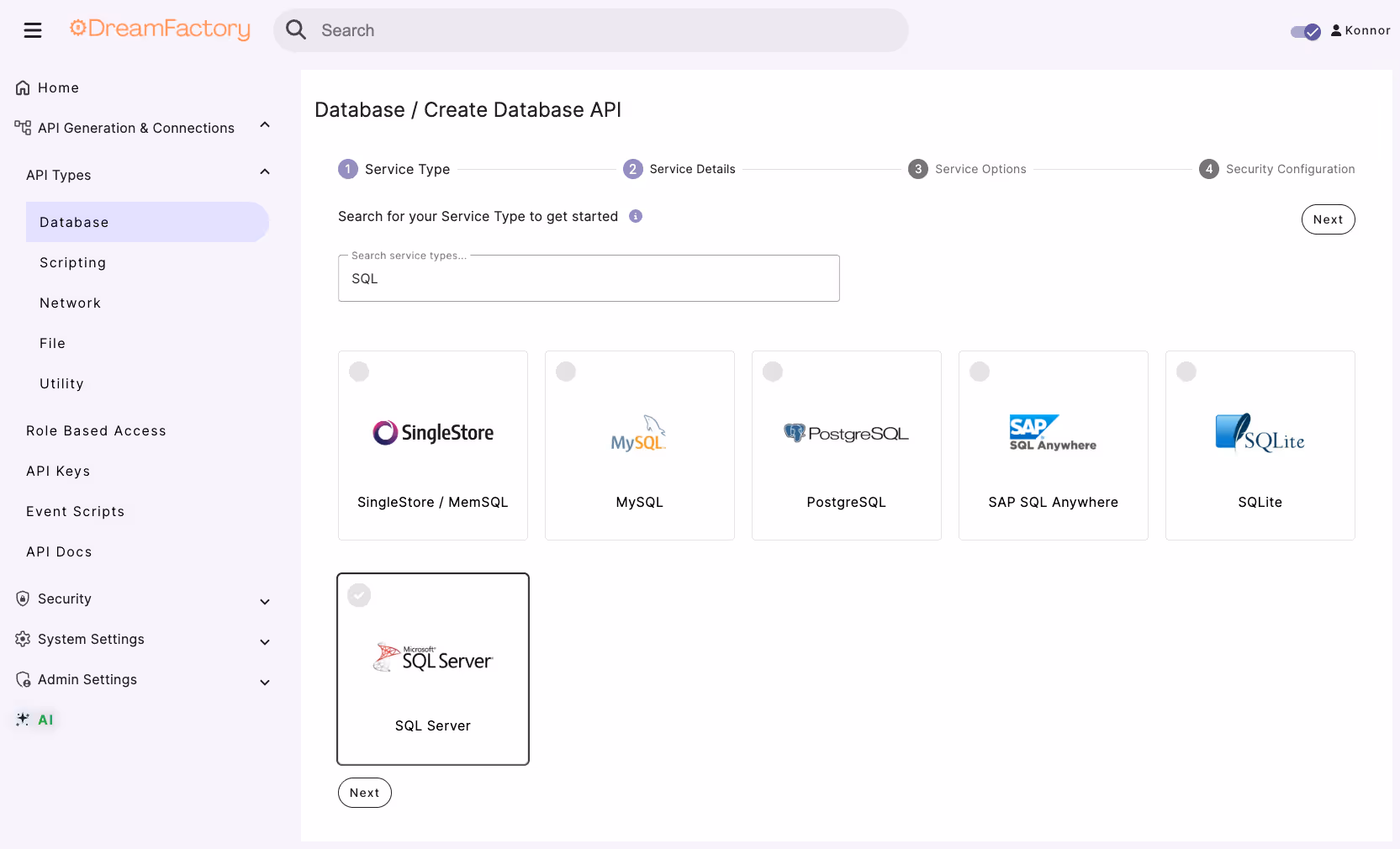Open the hamburger navigation menu
The image size is (1400, 849).
pos(33,30)
